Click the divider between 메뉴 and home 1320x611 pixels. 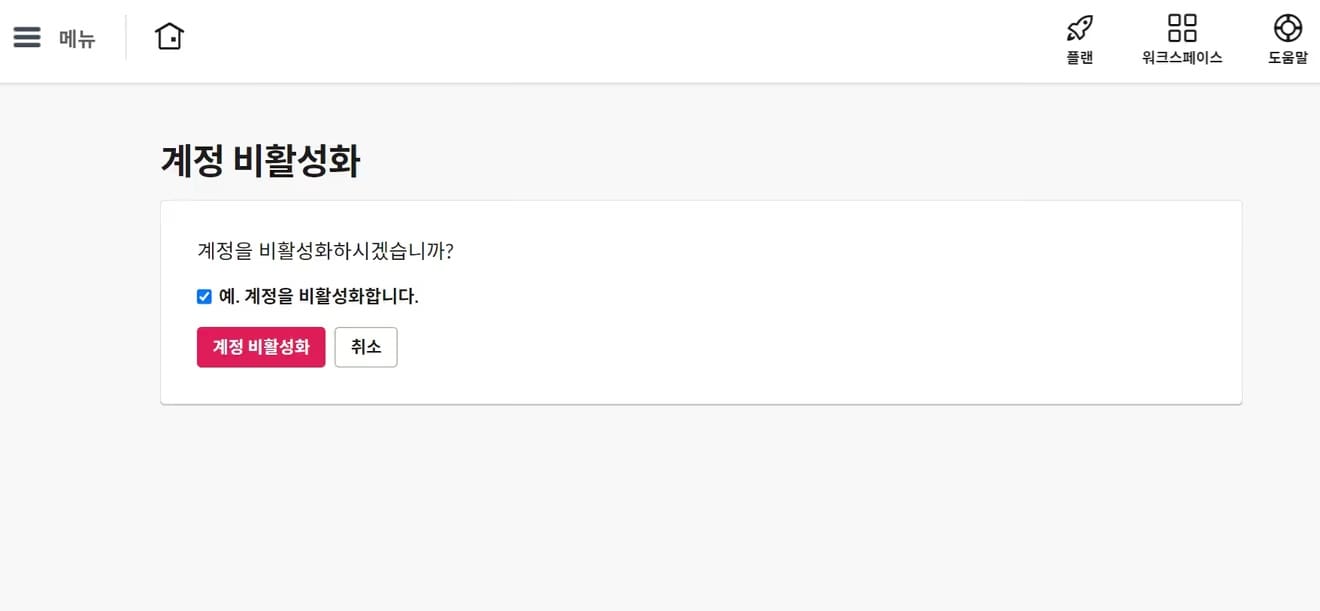pos(126,38)
